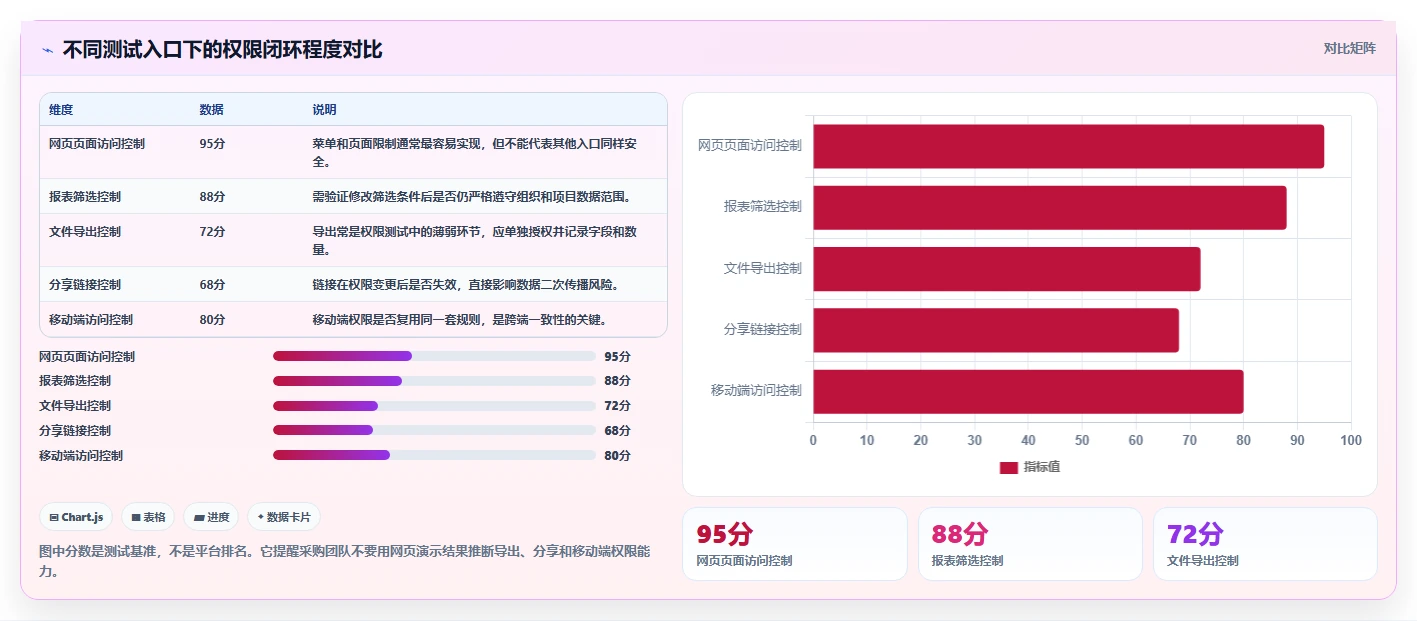Click the 100 tick on the chart x-axis
Screen dimensions: 1417x621
pyautogui.click(x=1351, y=441)
